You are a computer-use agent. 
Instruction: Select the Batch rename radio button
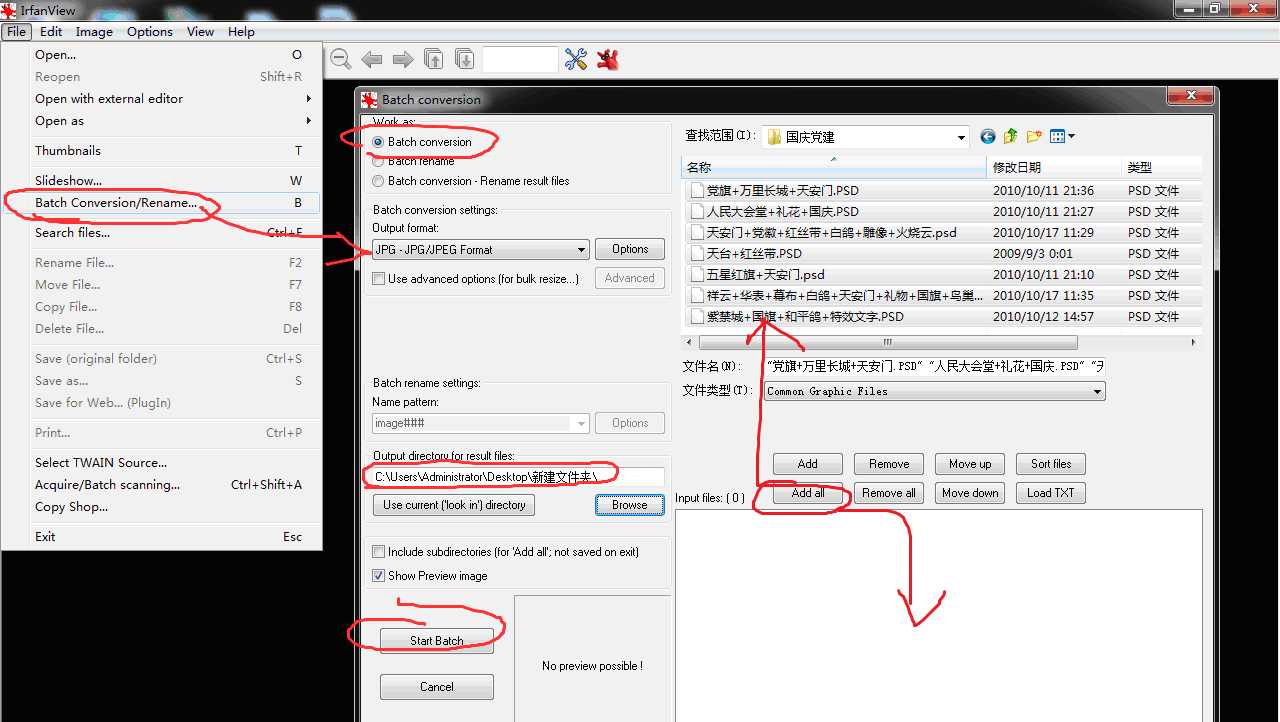point(378,161)
